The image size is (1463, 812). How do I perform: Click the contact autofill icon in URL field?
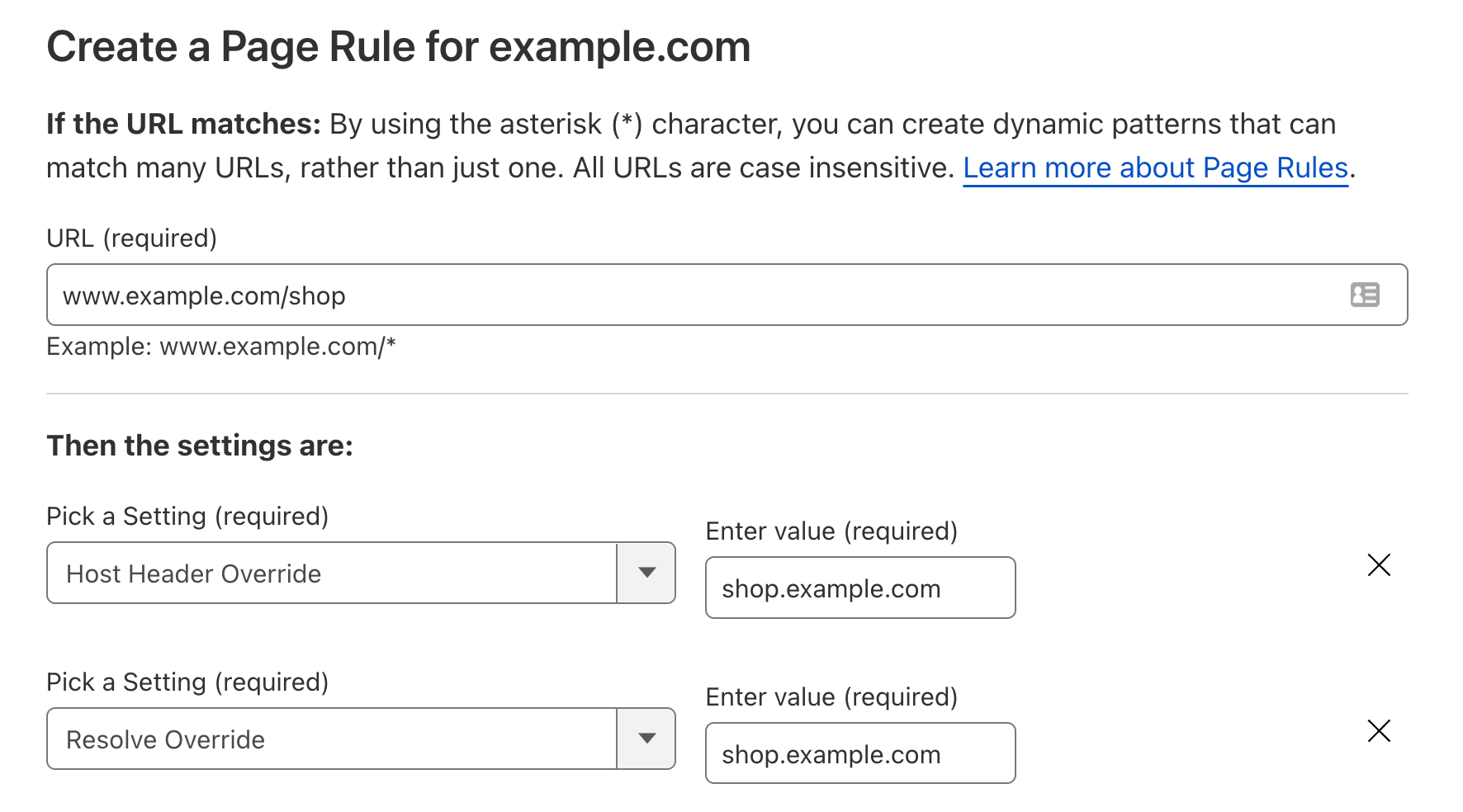click(x=1365, y=295)
